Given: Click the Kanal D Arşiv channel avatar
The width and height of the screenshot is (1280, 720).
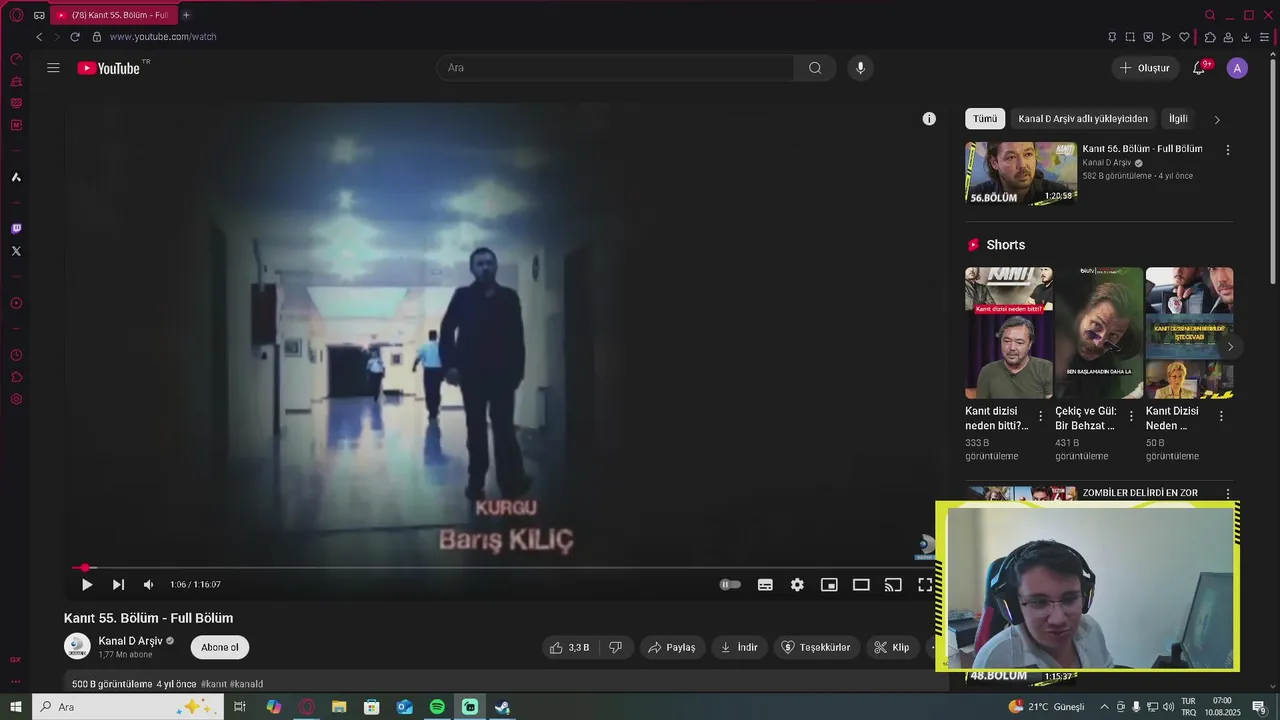Looking at the screenshot, I should (77, 646).
